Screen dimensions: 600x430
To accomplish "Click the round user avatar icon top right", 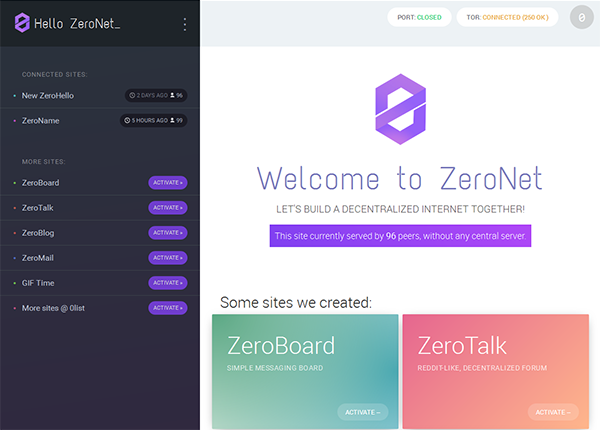I will point(581,17).
